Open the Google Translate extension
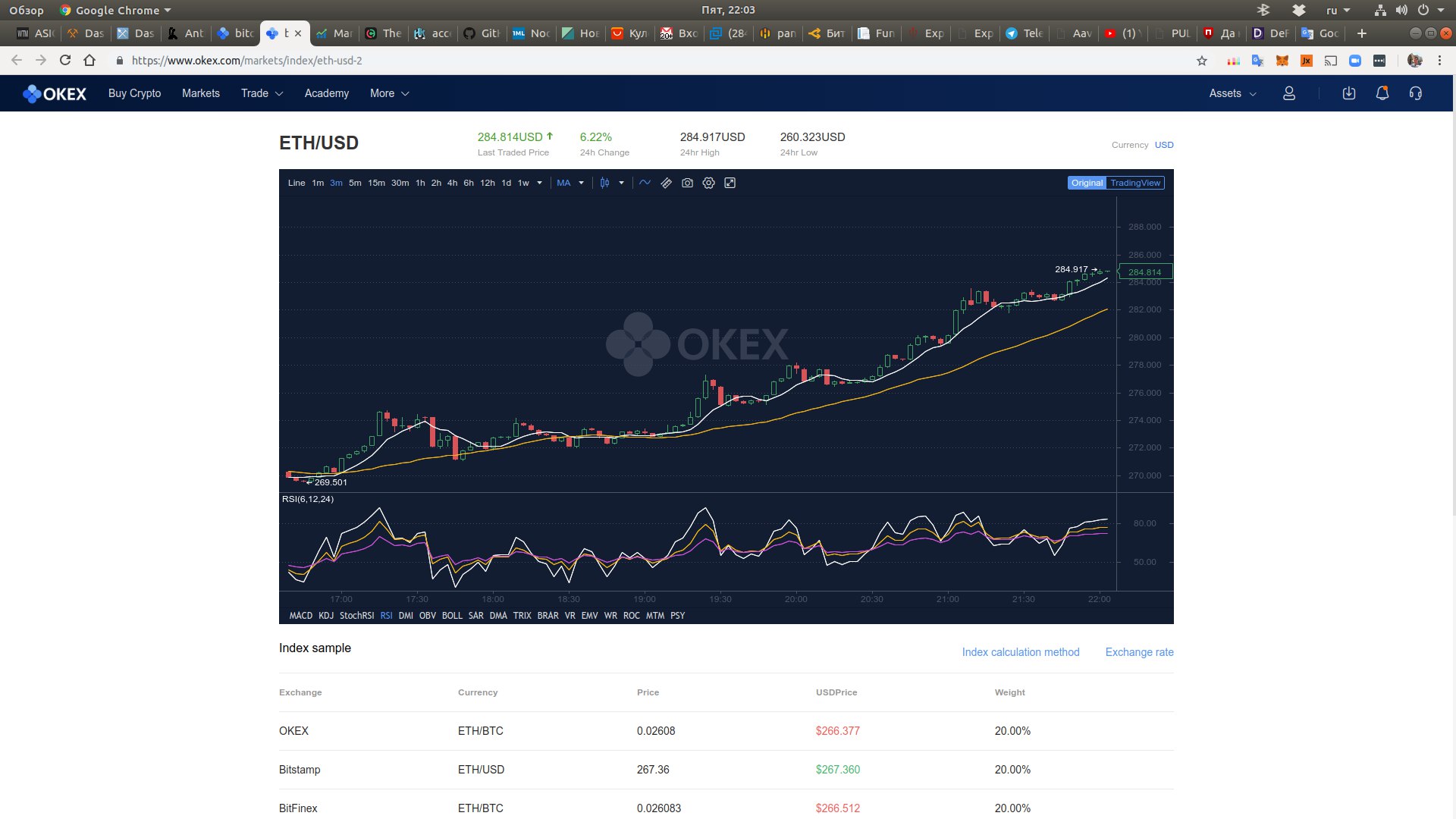The height and width of the screenshot is (819, 1456). 1258,61
